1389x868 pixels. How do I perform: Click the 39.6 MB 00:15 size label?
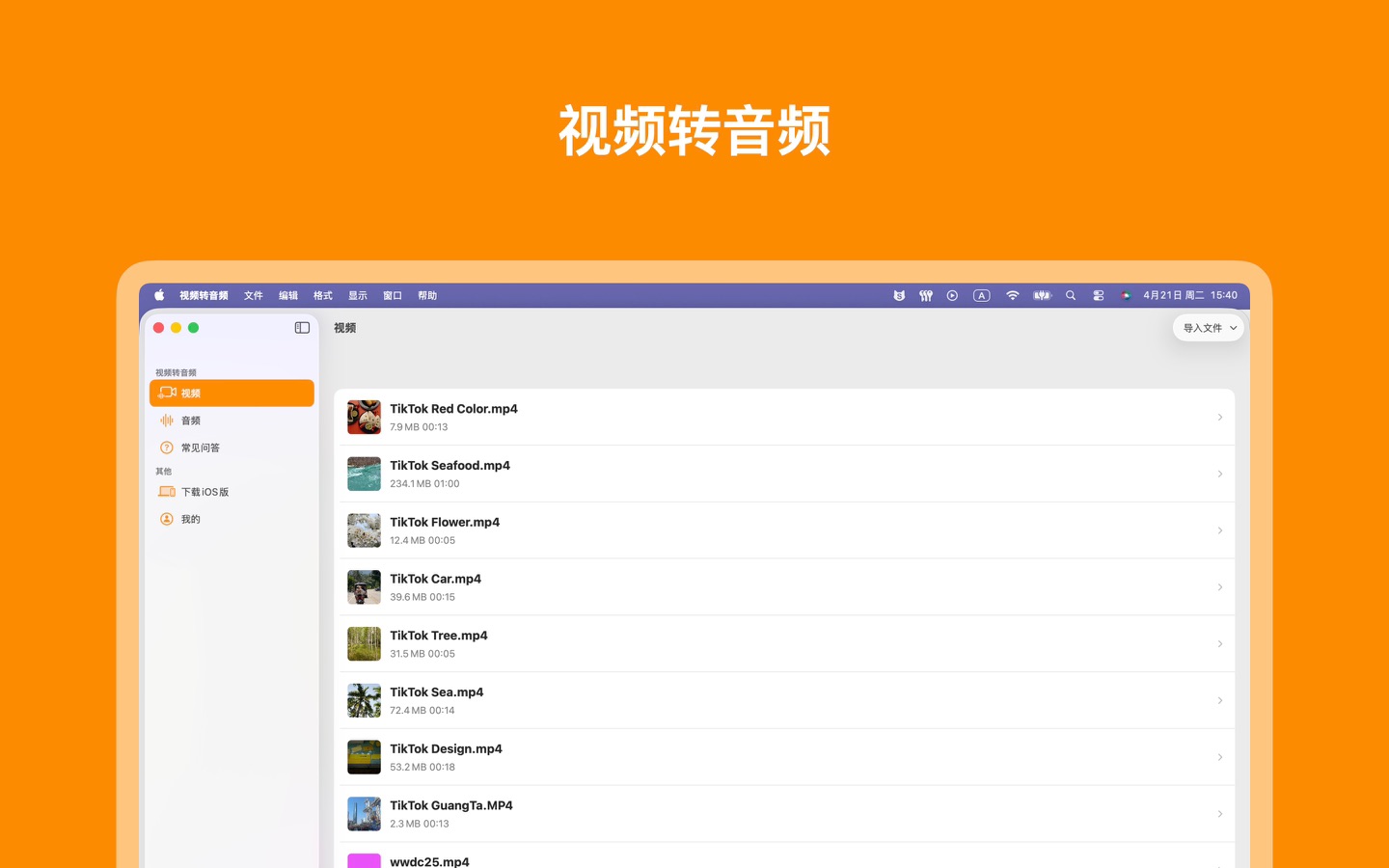422,597
